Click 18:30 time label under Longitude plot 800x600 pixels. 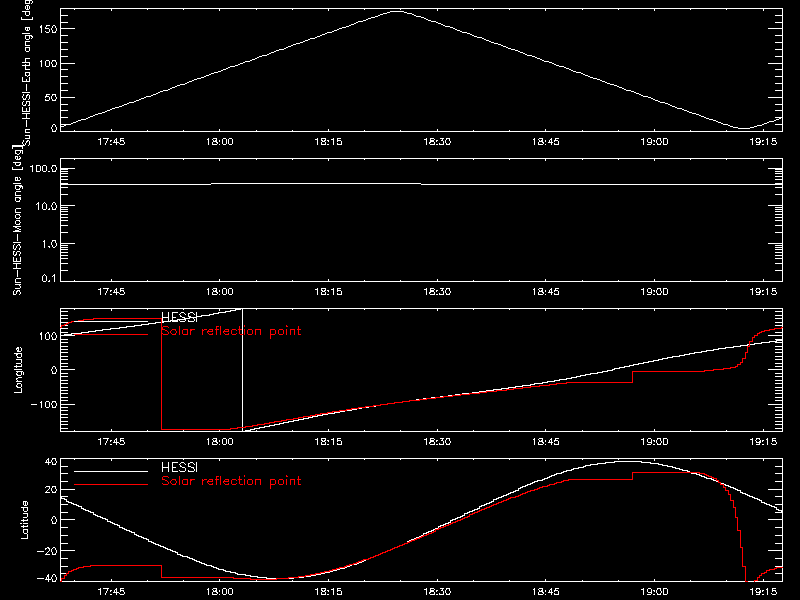coord(437,442)
